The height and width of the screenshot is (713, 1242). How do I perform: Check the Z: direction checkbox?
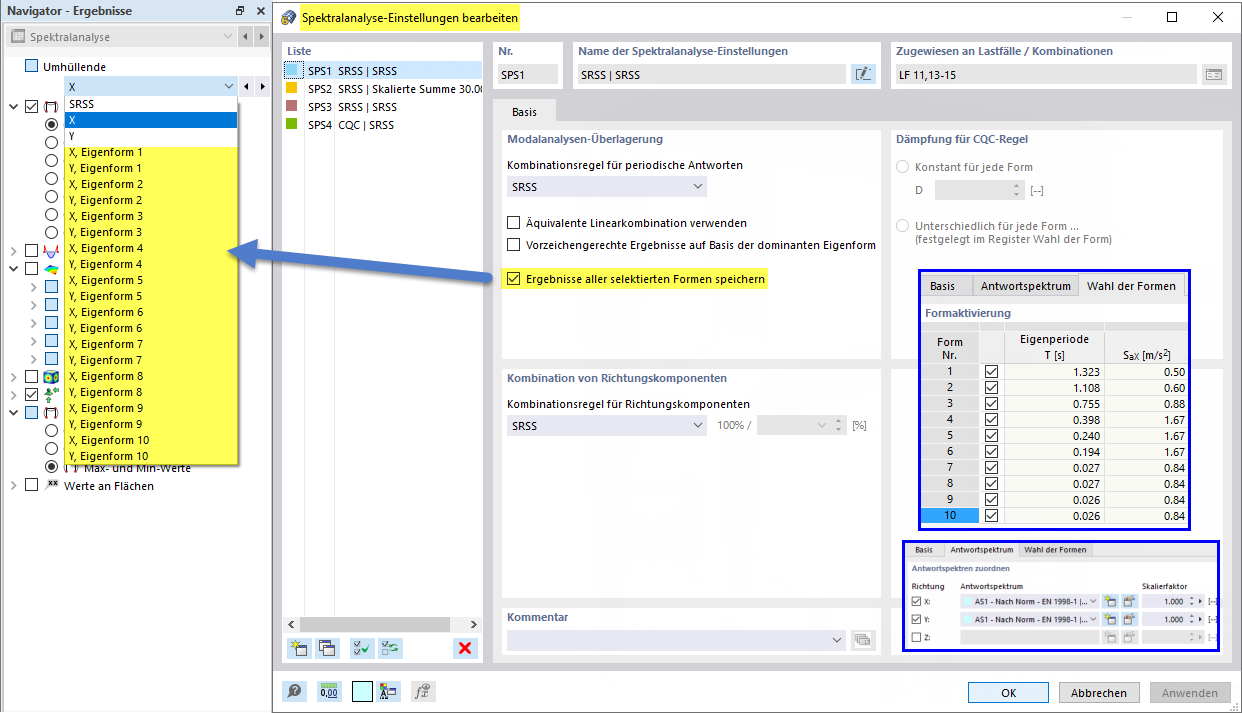(917, 636)
